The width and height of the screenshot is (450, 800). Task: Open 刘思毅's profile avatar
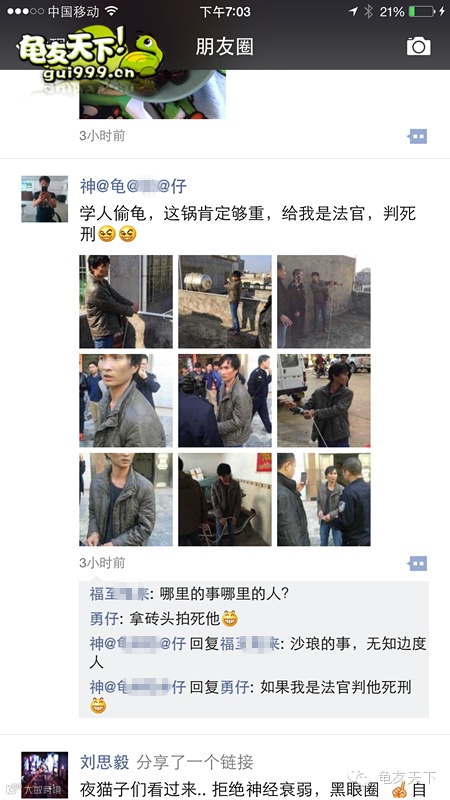tap(44, 774)
